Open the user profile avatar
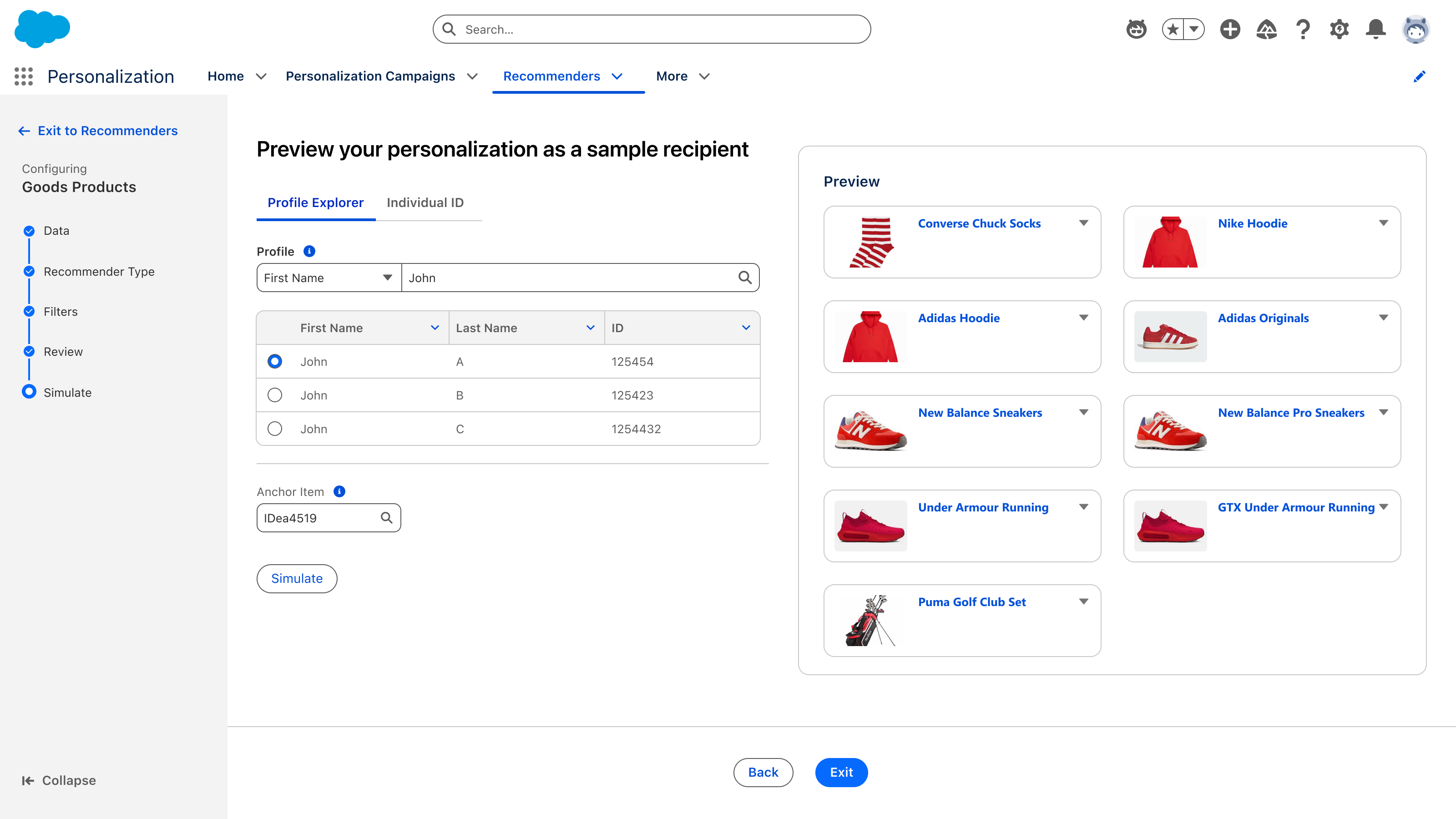 tap(1416, 29)
